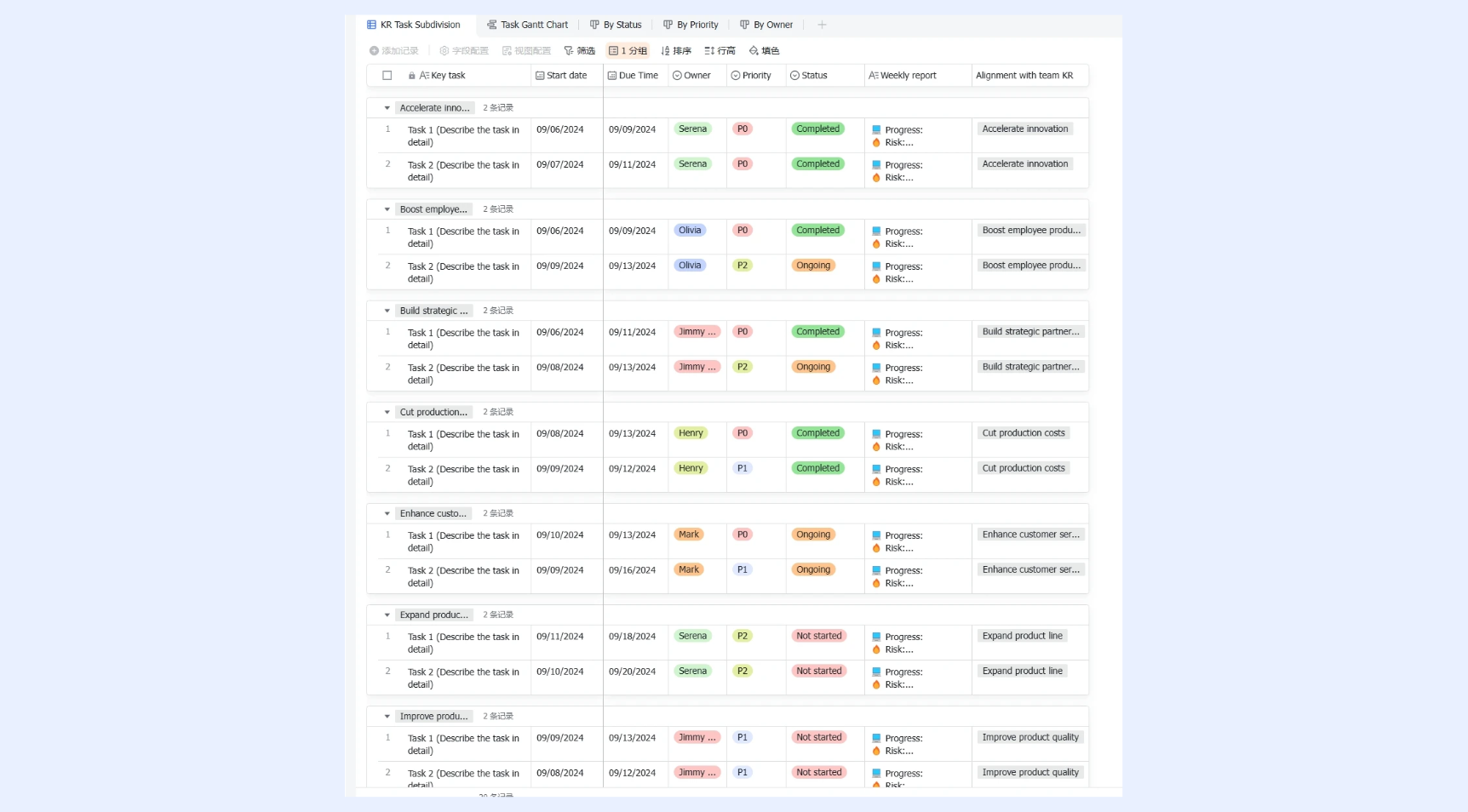The image size is (1468, 812).
Task: Click weekly report progress icon in first Serena row
Action: [x=876, y=130]
